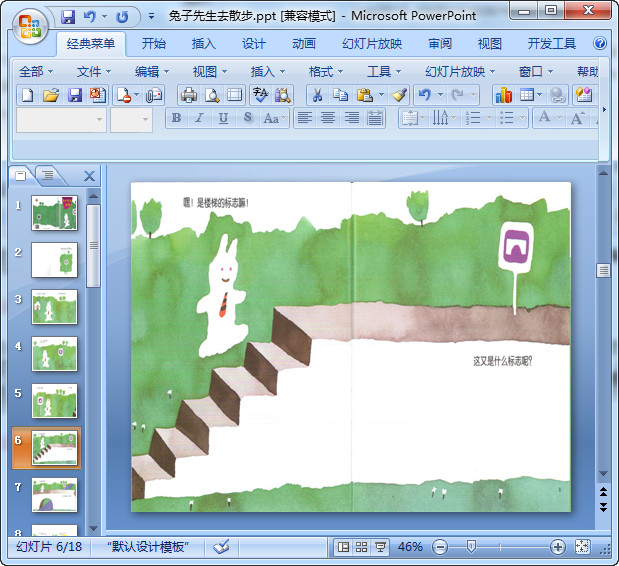This screenshot has width=619, height=566.
Task: Click the Print icon in toolbar
Action: (x=189, y=95)
